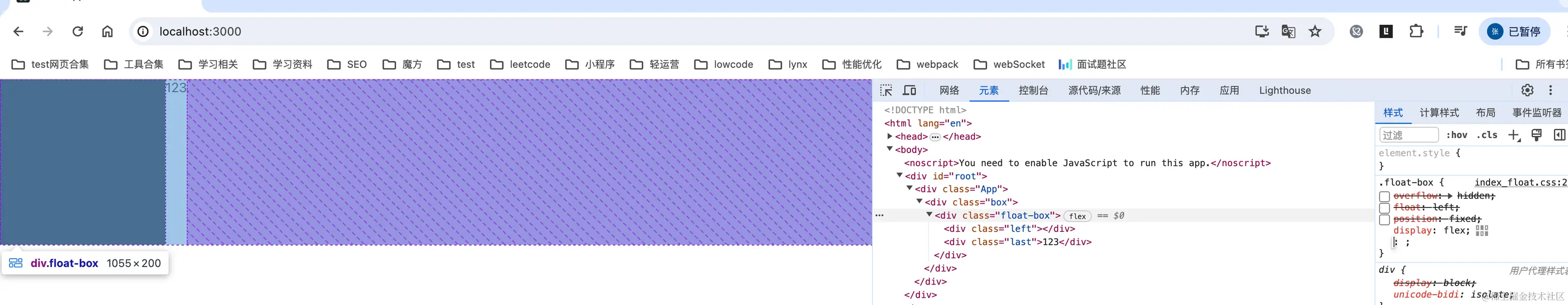1568x305 pixels.
Task: Open the leetcode bookmark folder
Action: pos(521,64)
